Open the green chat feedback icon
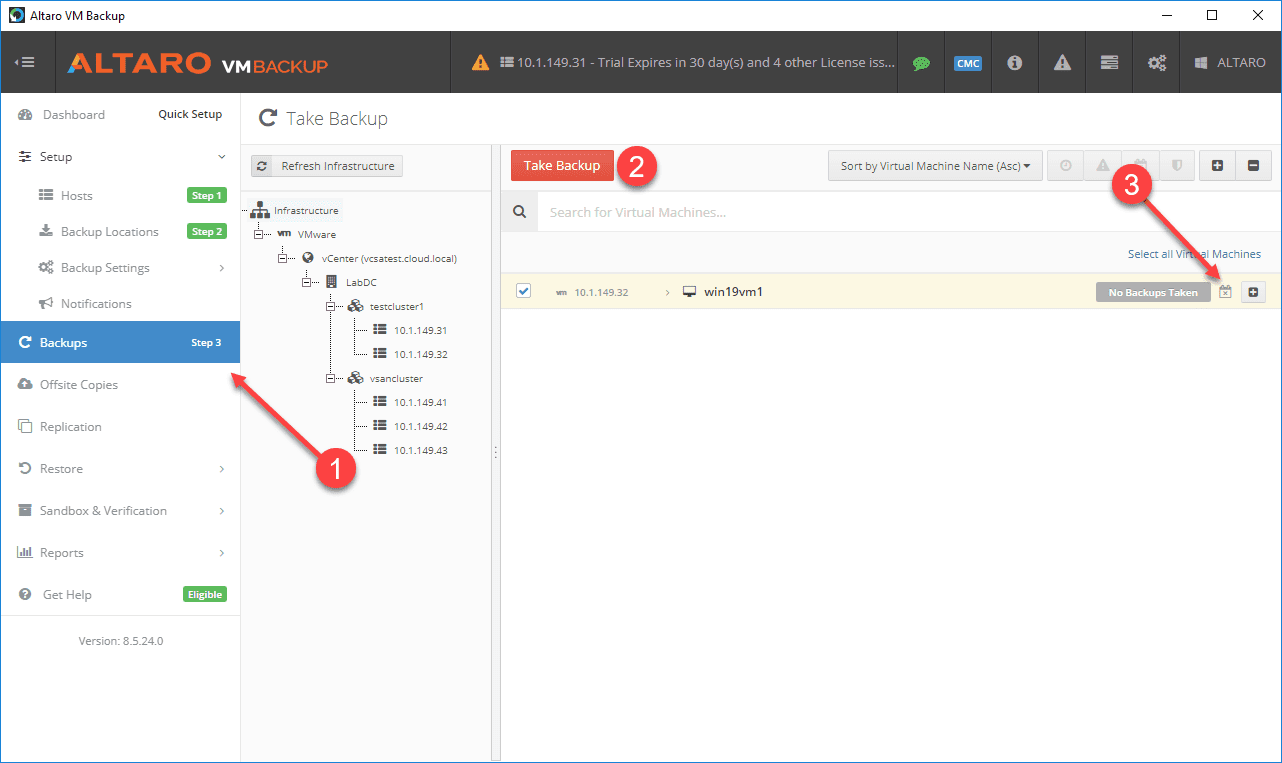This screenshot has width=1282, height=763. pyautogui.click(x=921, y=62)
